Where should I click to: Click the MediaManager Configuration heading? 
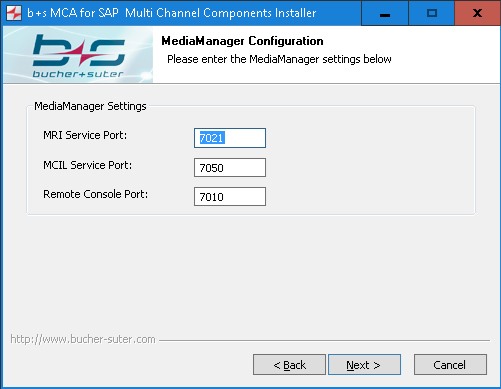[x=242, y=41]
